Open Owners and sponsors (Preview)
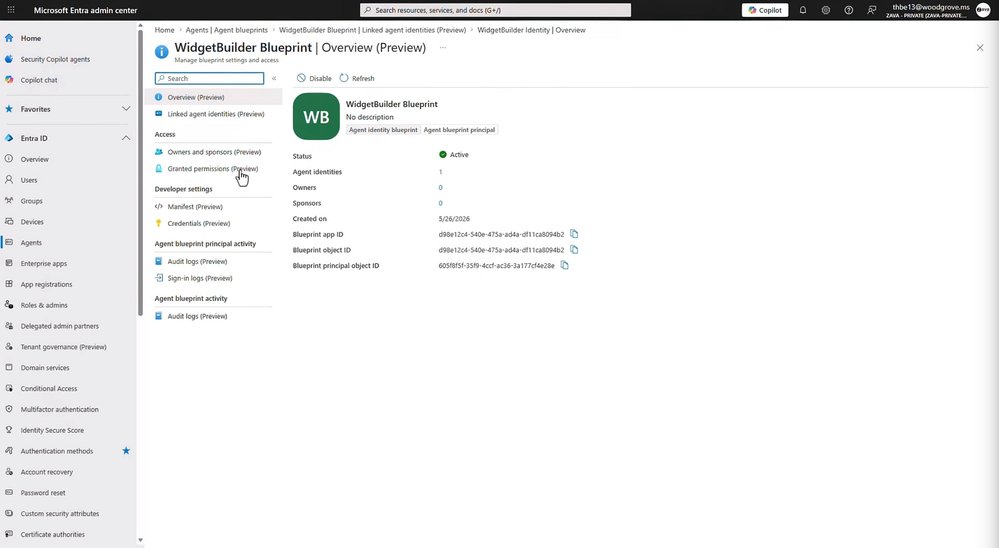 213,152
